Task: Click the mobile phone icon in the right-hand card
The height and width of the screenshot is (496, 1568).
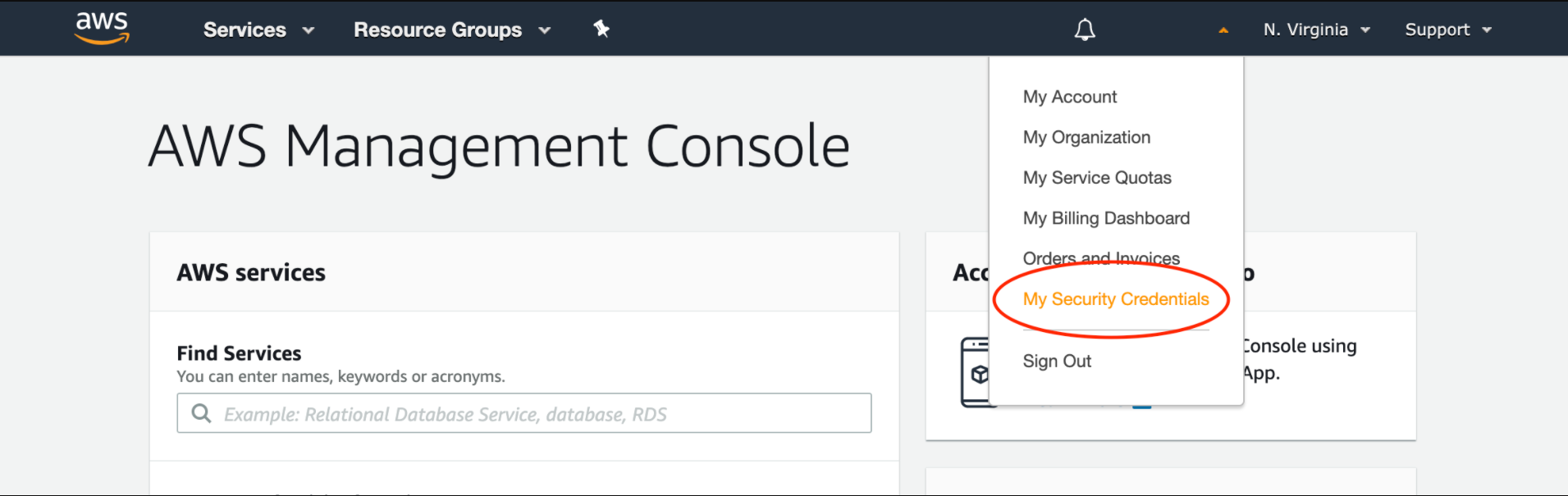Action: pyautogui.click(x=975, y=372)
